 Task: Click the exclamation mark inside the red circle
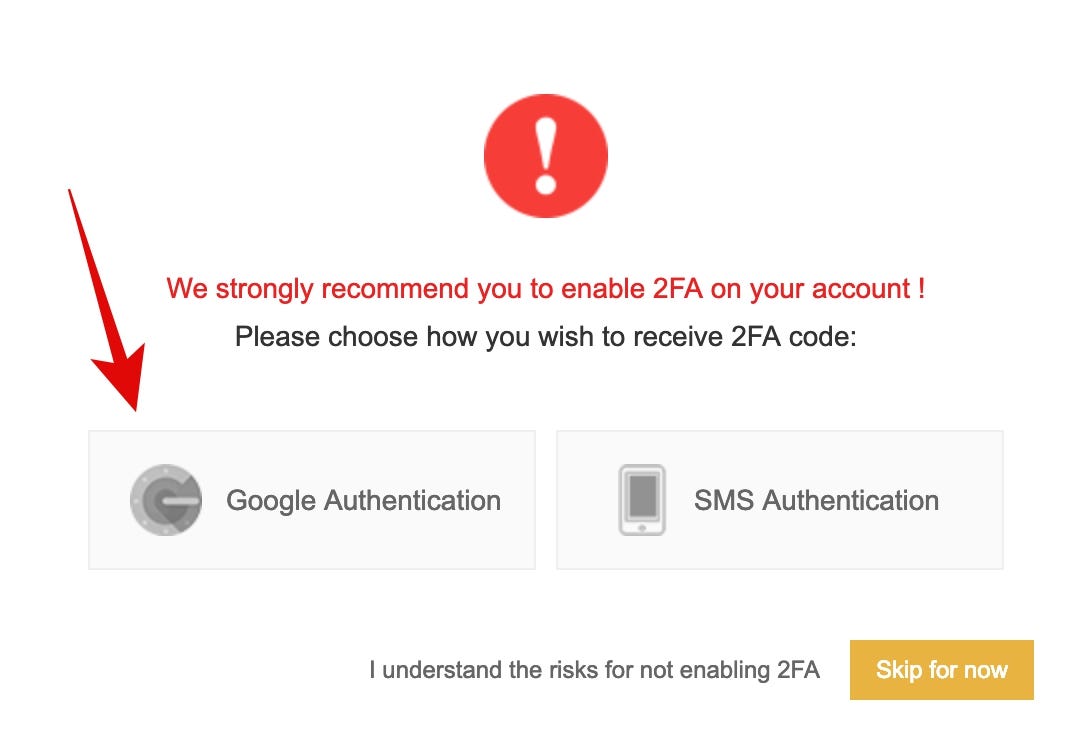pos(546,154)
